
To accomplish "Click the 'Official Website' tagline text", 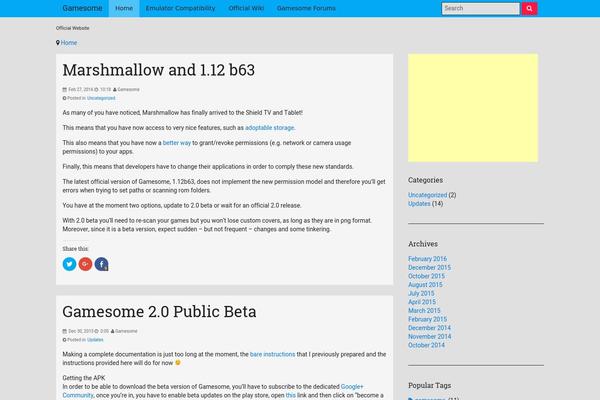I will (x=72, y=28).
